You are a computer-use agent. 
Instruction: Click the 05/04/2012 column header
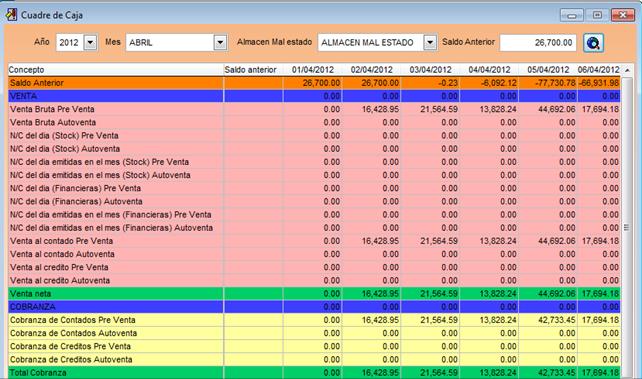548,70
